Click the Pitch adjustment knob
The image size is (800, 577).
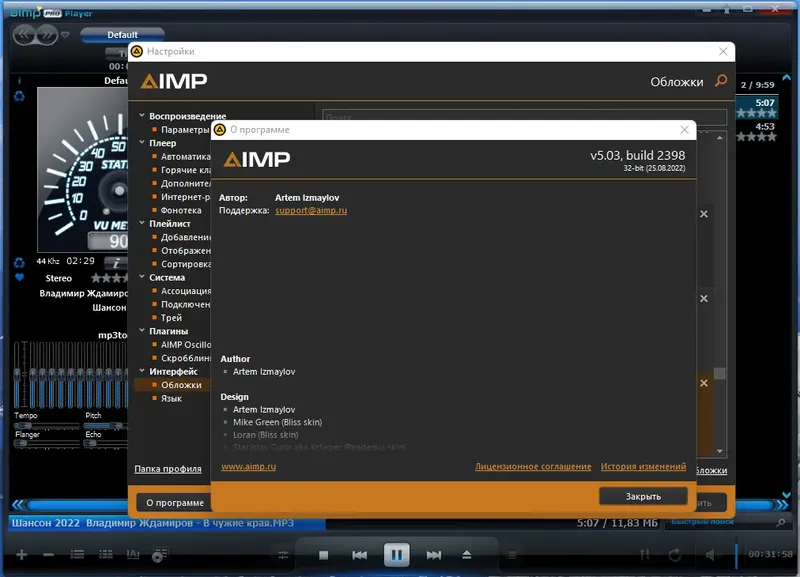pos(115,425)
